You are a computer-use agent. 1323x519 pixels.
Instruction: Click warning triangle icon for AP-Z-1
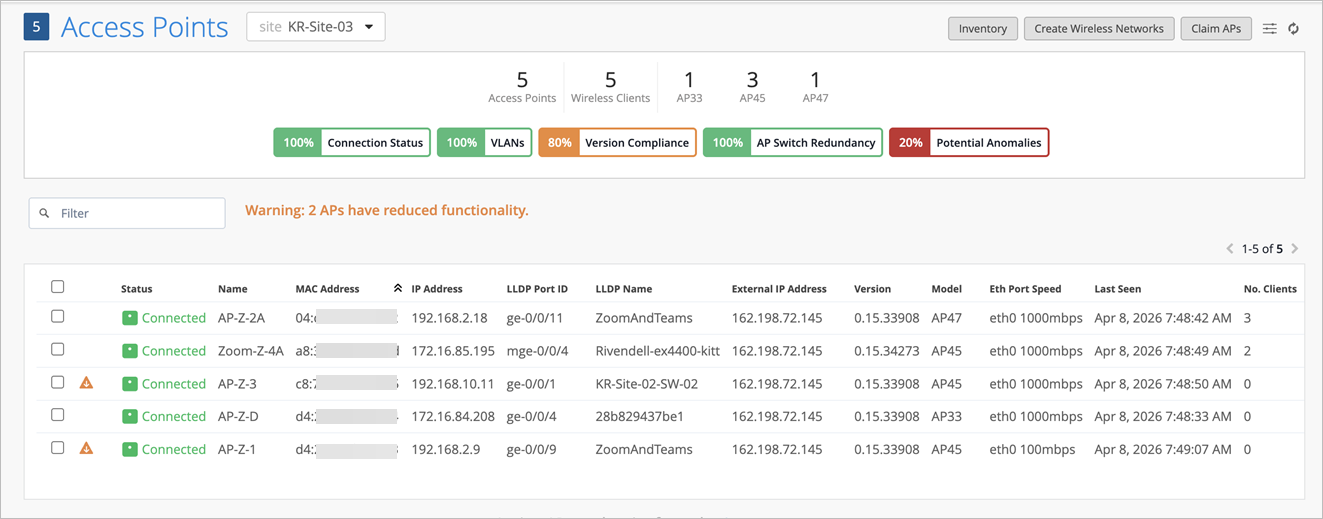point(86,449)
